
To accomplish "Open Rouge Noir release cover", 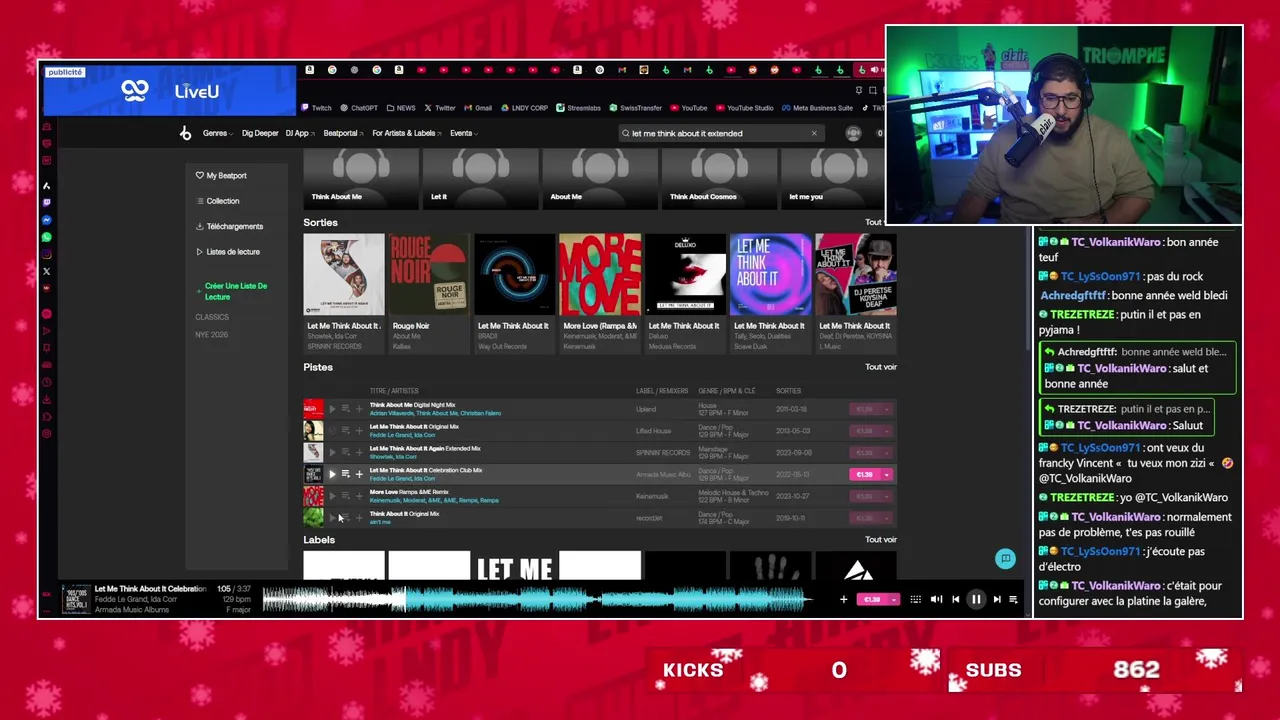I will [429, 275].
